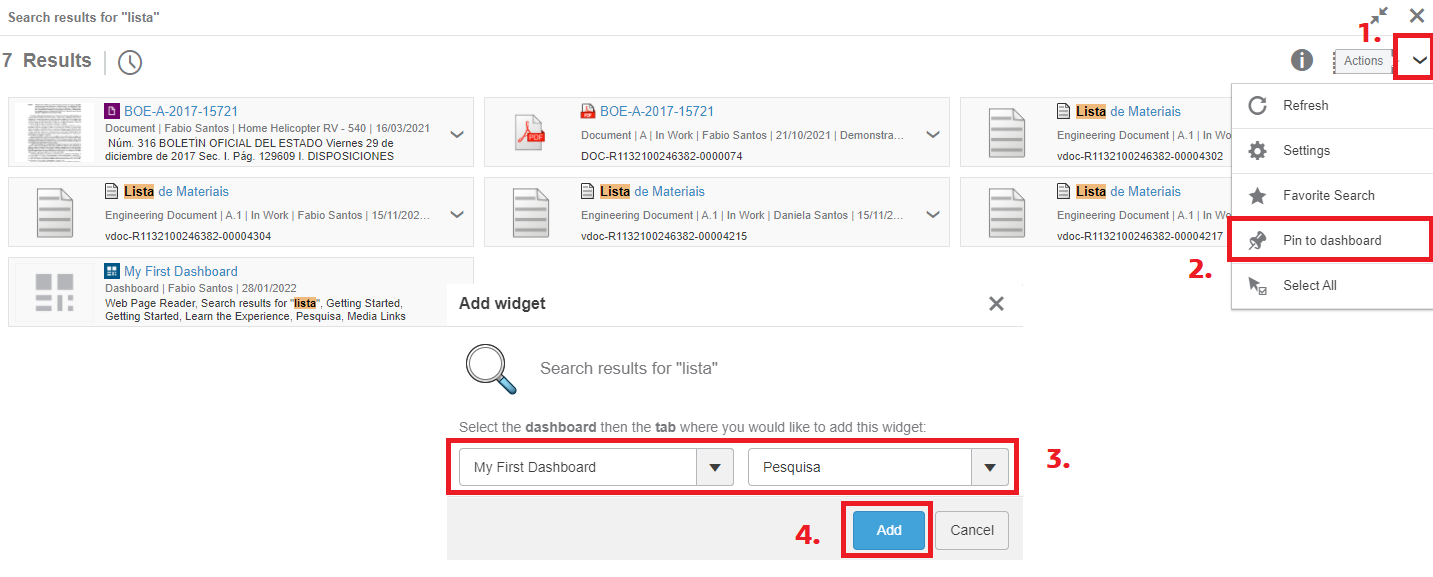Click the Refresh icon in the menu
Screen dimensions: 1433x577
tap(1258, 106)
